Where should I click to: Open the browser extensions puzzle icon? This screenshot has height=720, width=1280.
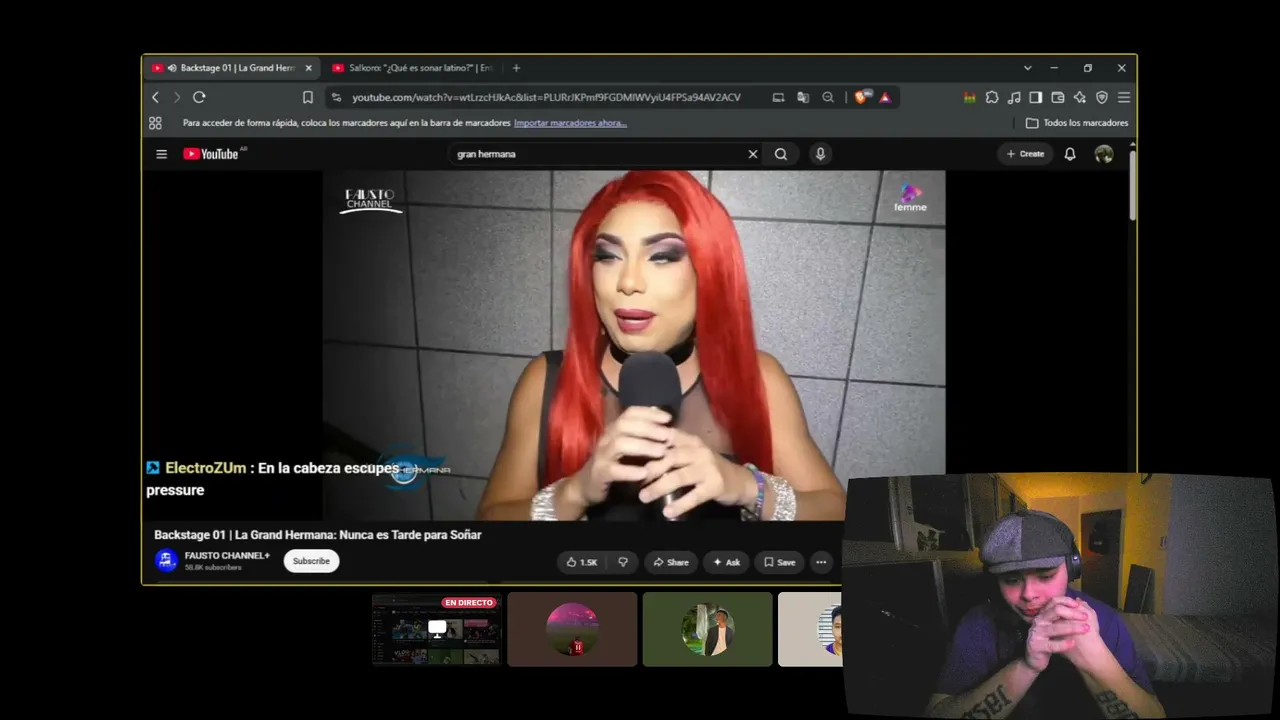tap(992, 97)
